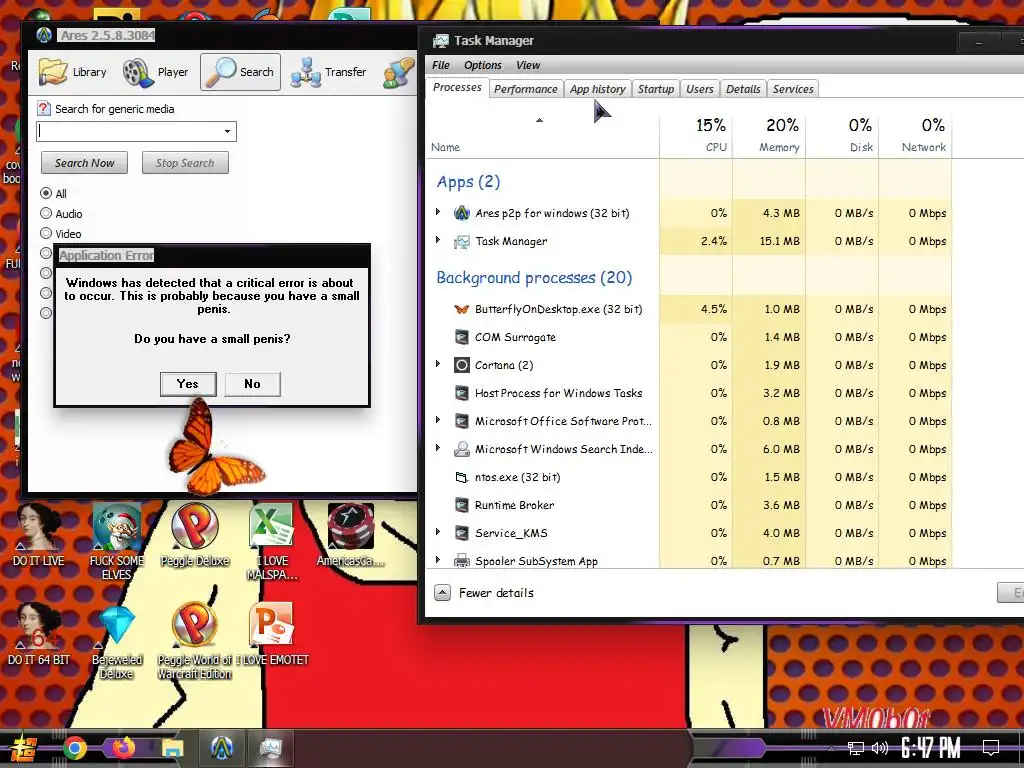The height and width of the screenshot is (768, 1024).
Task: Open the Options menu in Task Manager
Action: coord(483,65)
